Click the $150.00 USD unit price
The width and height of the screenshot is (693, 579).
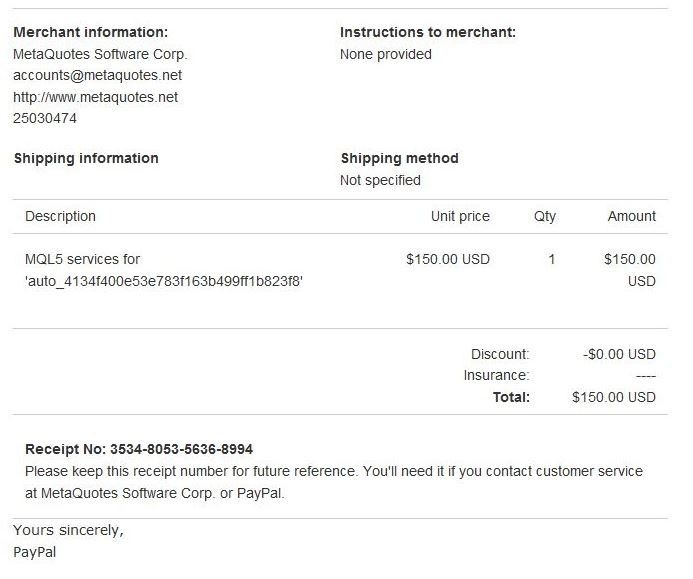tap(448, 259)
